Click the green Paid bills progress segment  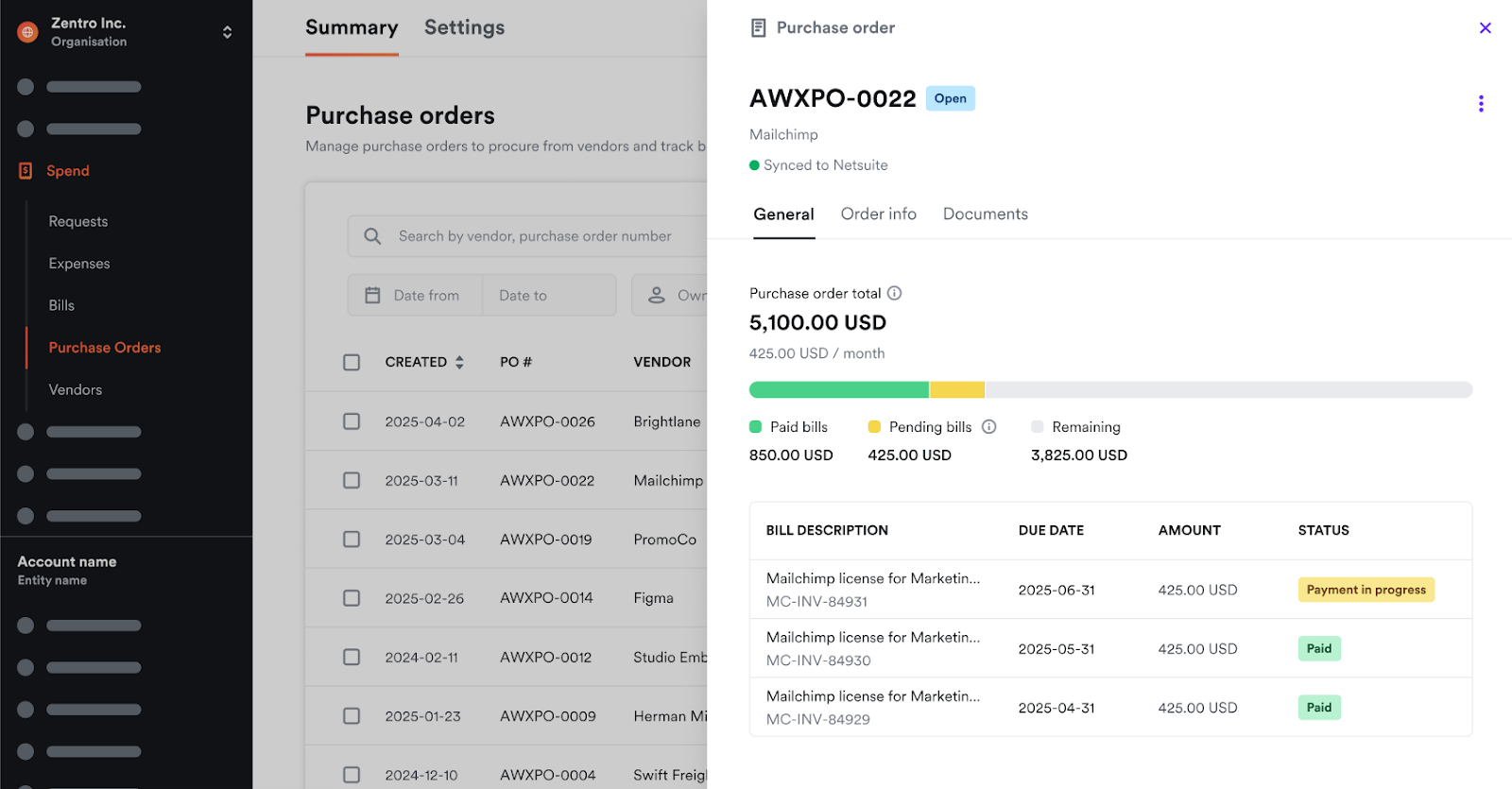(838, 389)
